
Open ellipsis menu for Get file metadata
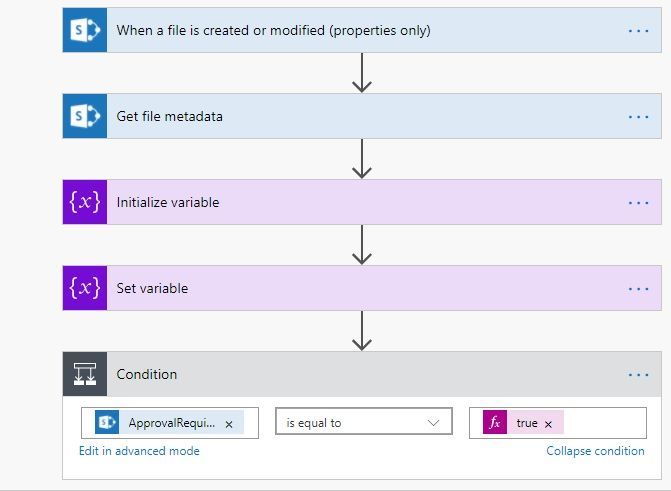coord(638,117)
